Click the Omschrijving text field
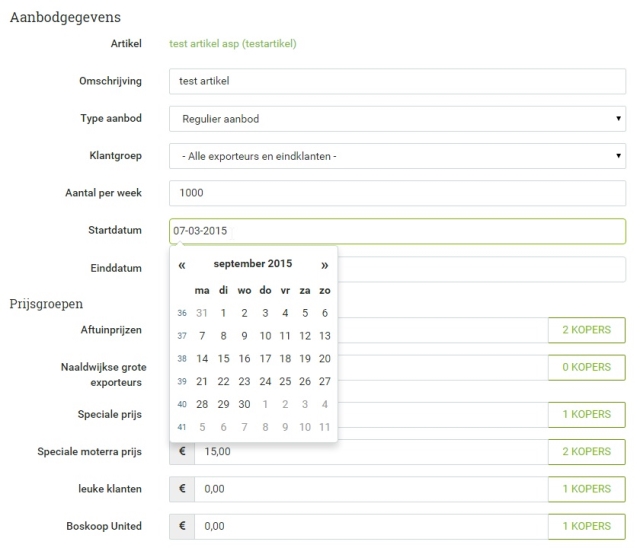The image size is (640, 548). [397, 82]
